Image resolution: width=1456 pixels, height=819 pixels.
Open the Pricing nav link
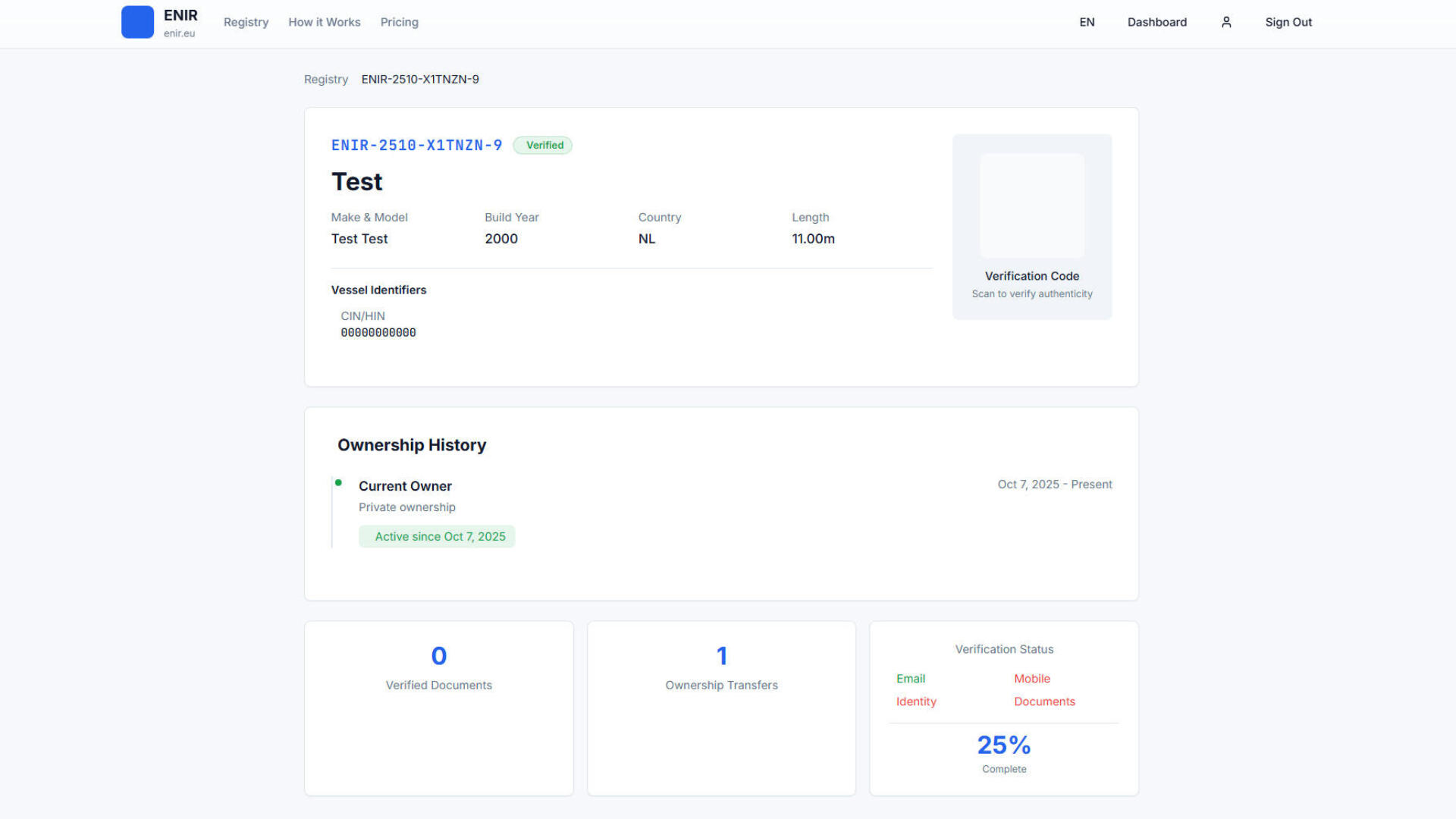pos(399,22)
